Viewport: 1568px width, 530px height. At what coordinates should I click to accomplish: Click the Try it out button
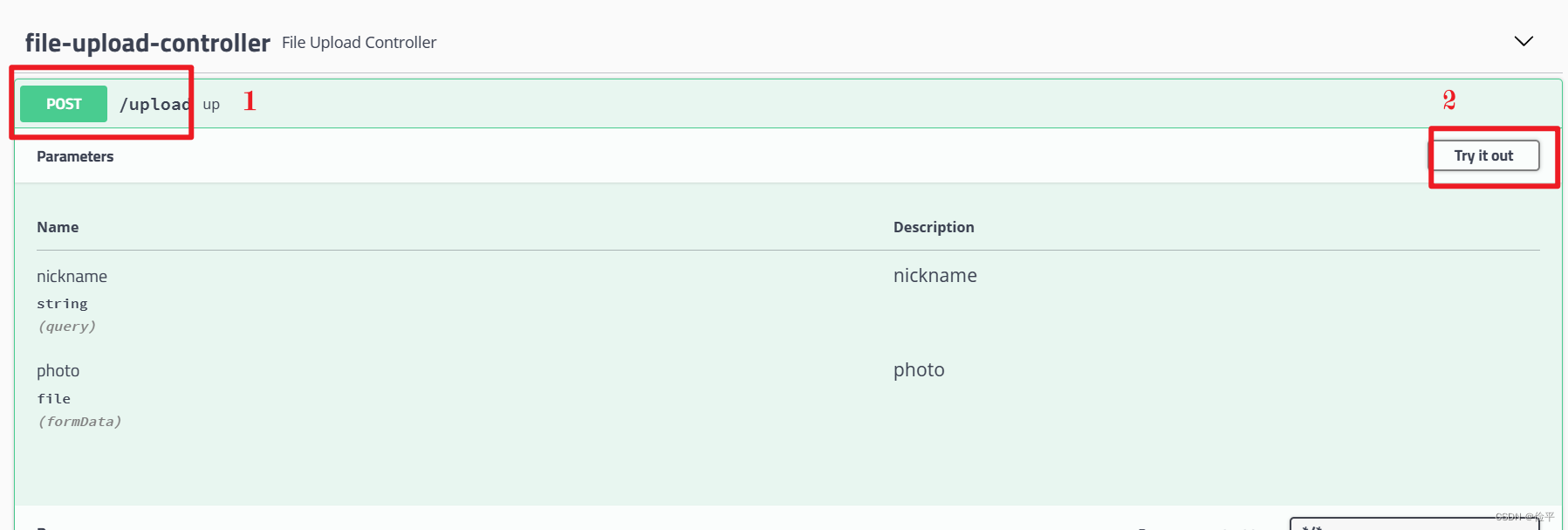1483,155
